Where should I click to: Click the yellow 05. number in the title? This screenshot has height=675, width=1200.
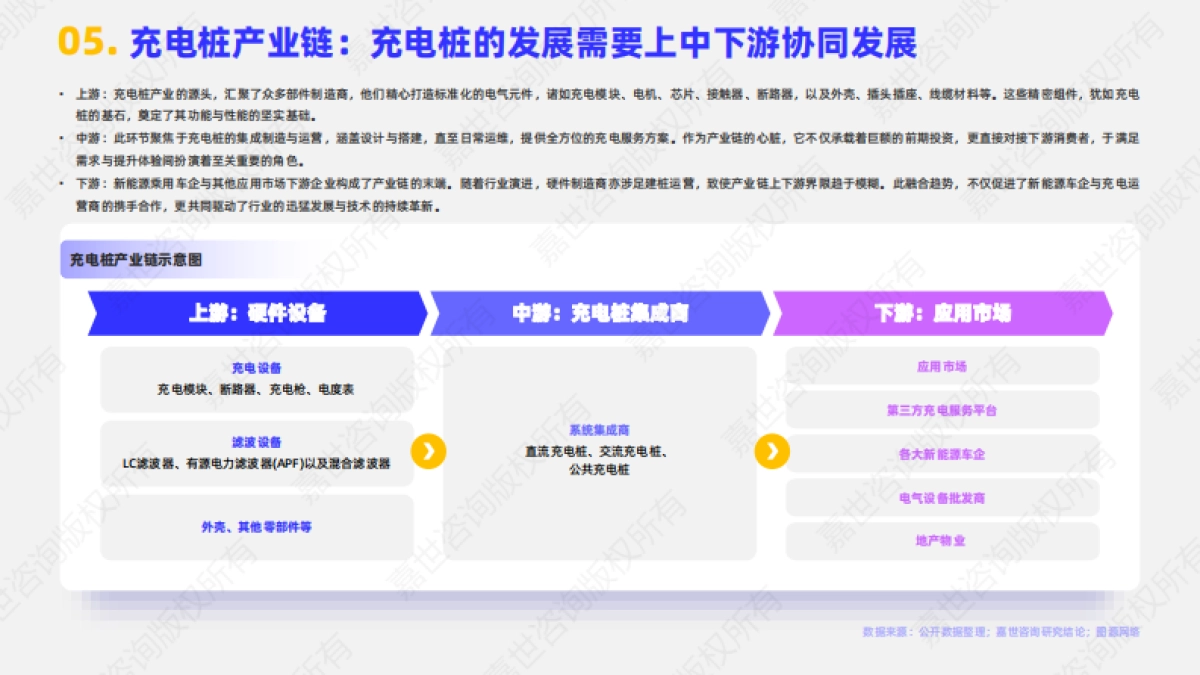[88, 43]
